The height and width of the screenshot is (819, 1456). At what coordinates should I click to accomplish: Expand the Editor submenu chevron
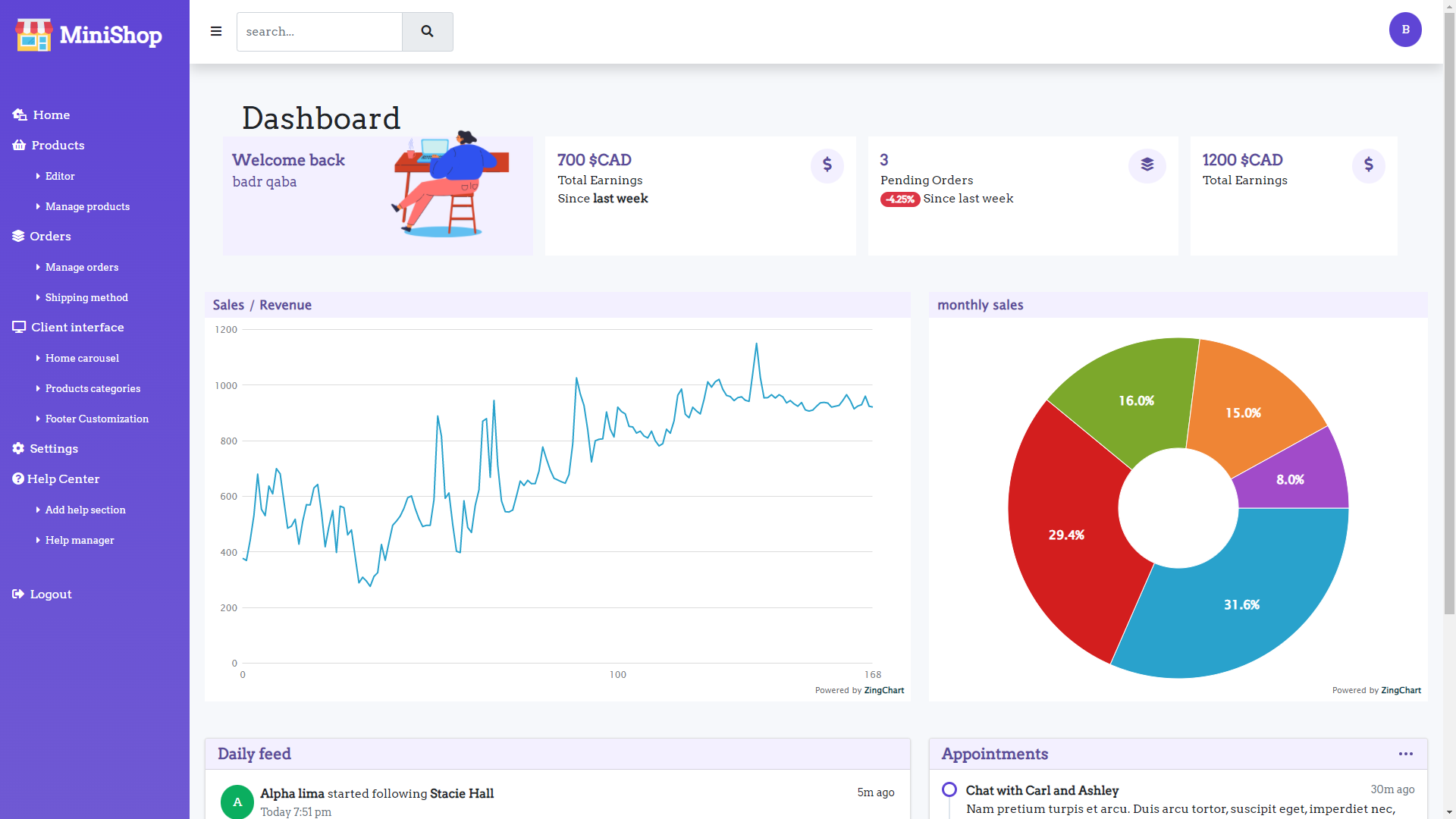(x=39, y=176)
